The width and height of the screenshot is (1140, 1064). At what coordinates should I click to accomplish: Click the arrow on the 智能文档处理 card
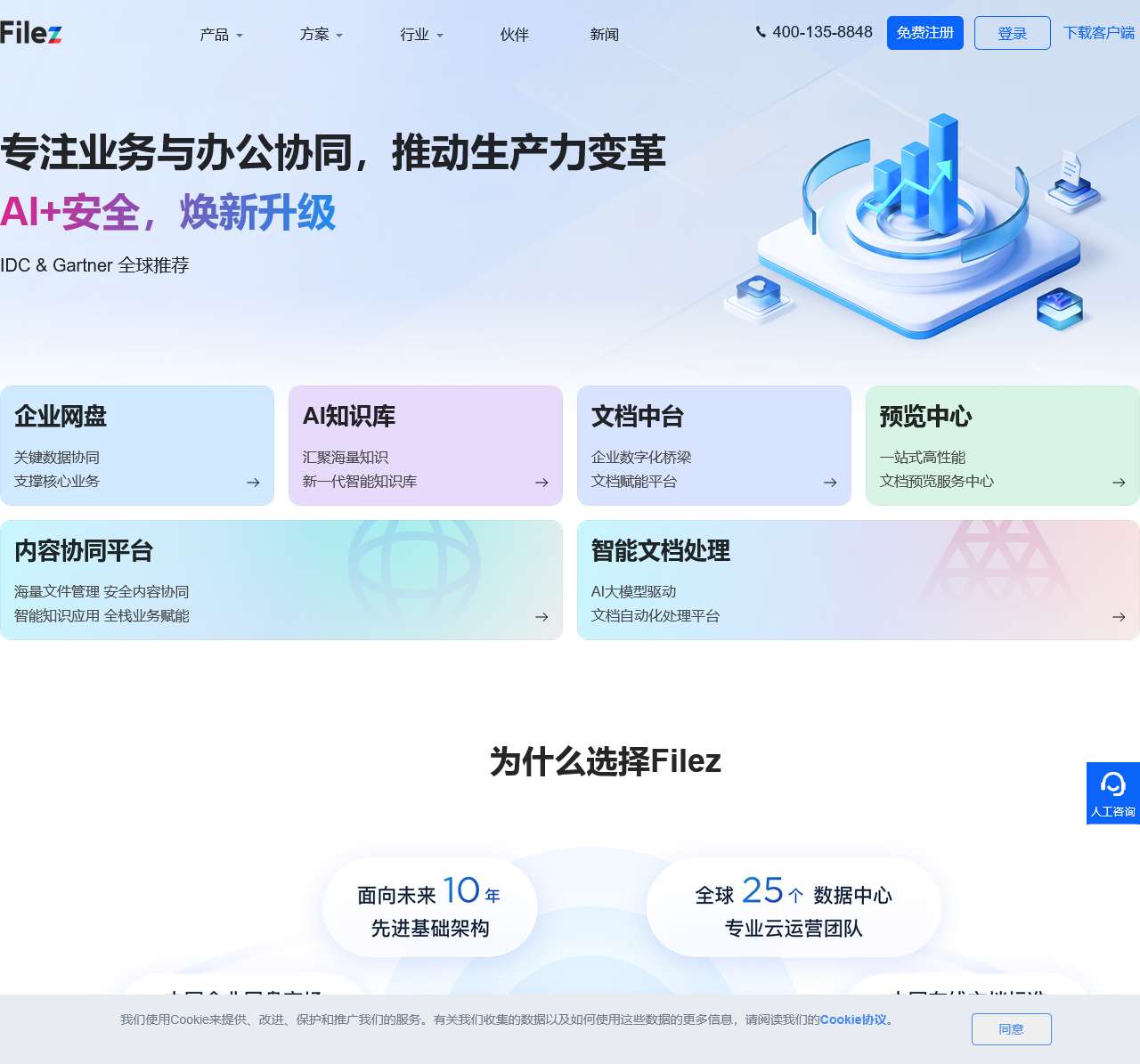[1119, 616]
